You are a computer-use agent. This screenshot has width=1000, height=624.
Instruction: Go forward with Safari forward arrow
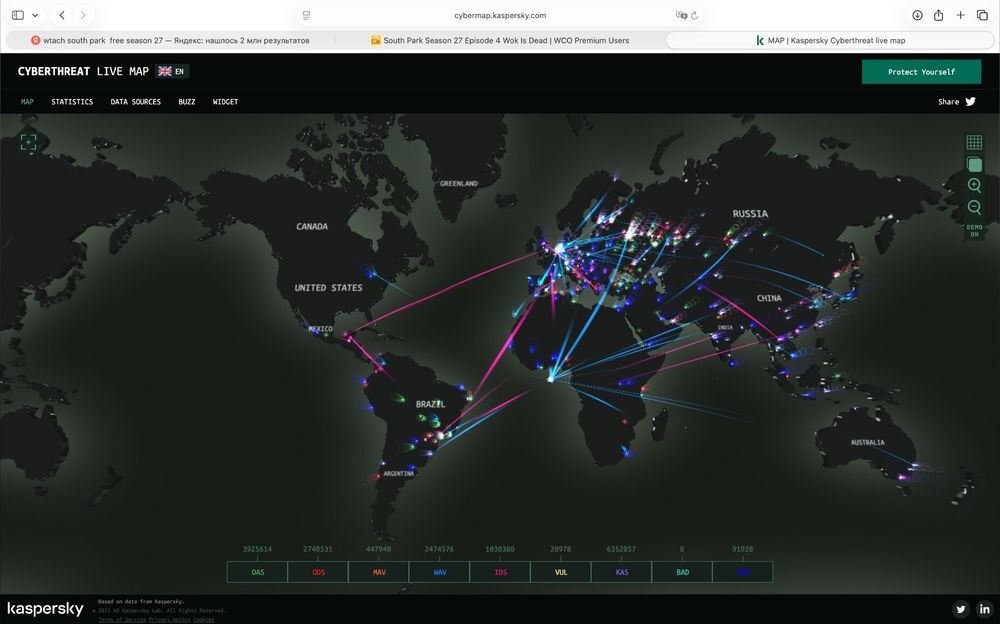pos(83,15)
